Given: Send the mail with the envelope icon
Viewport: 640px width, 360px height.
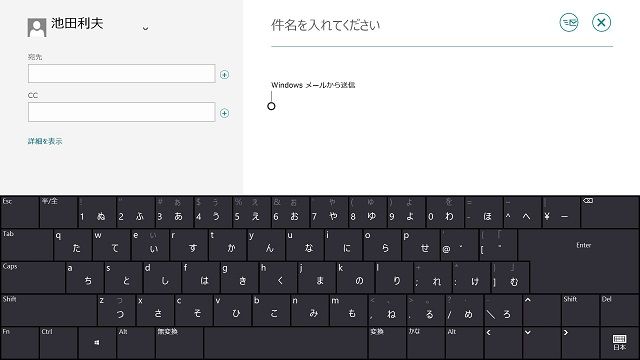Looking at the screenshot, I should 569,22.
